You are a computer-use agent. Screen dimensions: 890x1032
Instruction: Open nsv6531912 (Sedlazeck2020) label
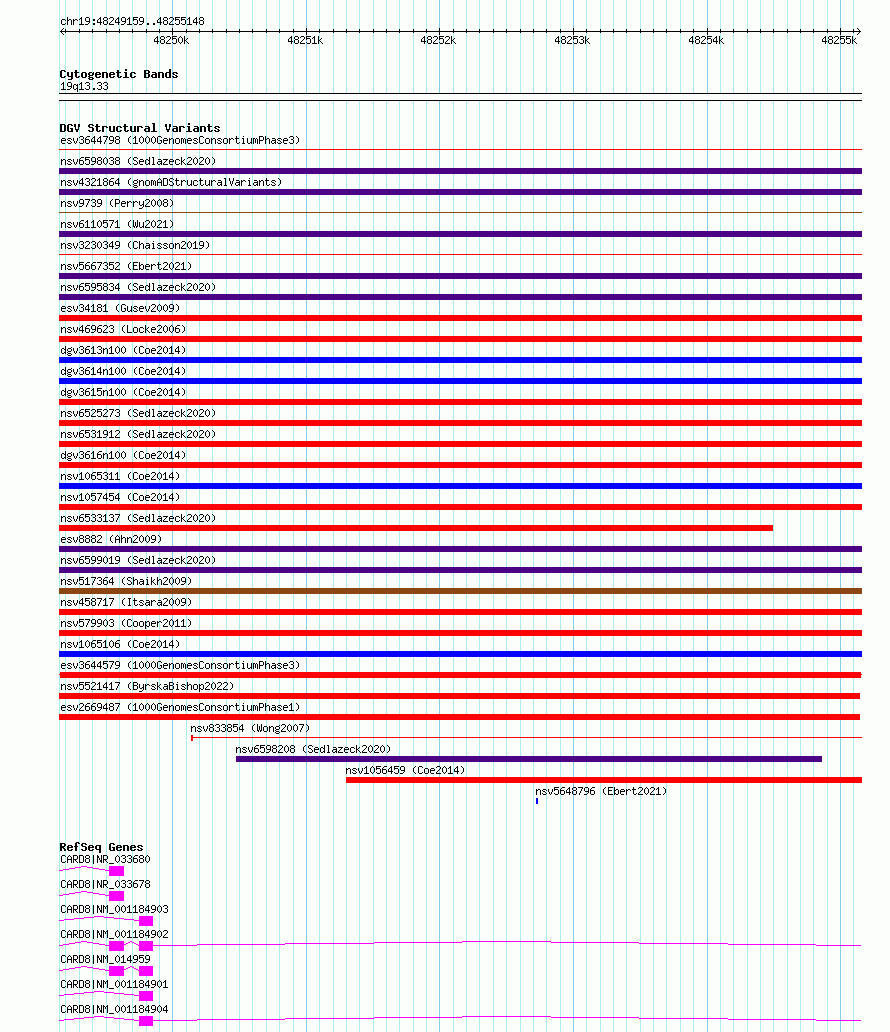point(138,435)
